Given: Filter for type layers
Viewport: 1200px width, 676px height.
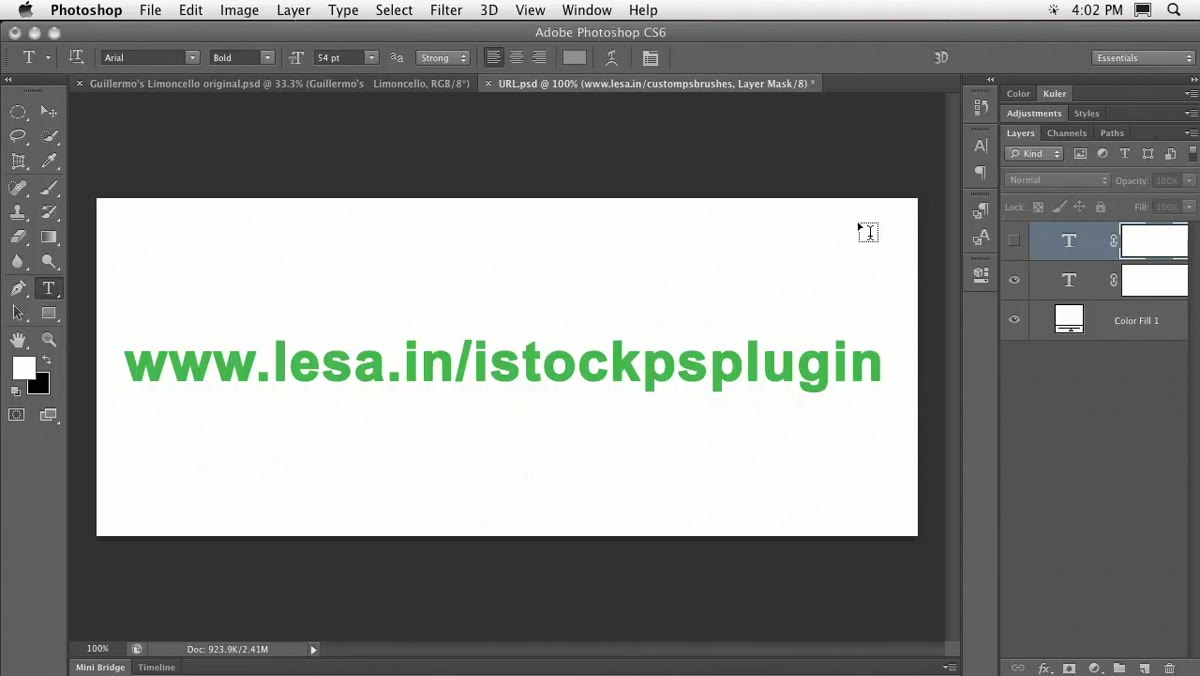Looking at the screenshot, I should tap(1125, 154).
